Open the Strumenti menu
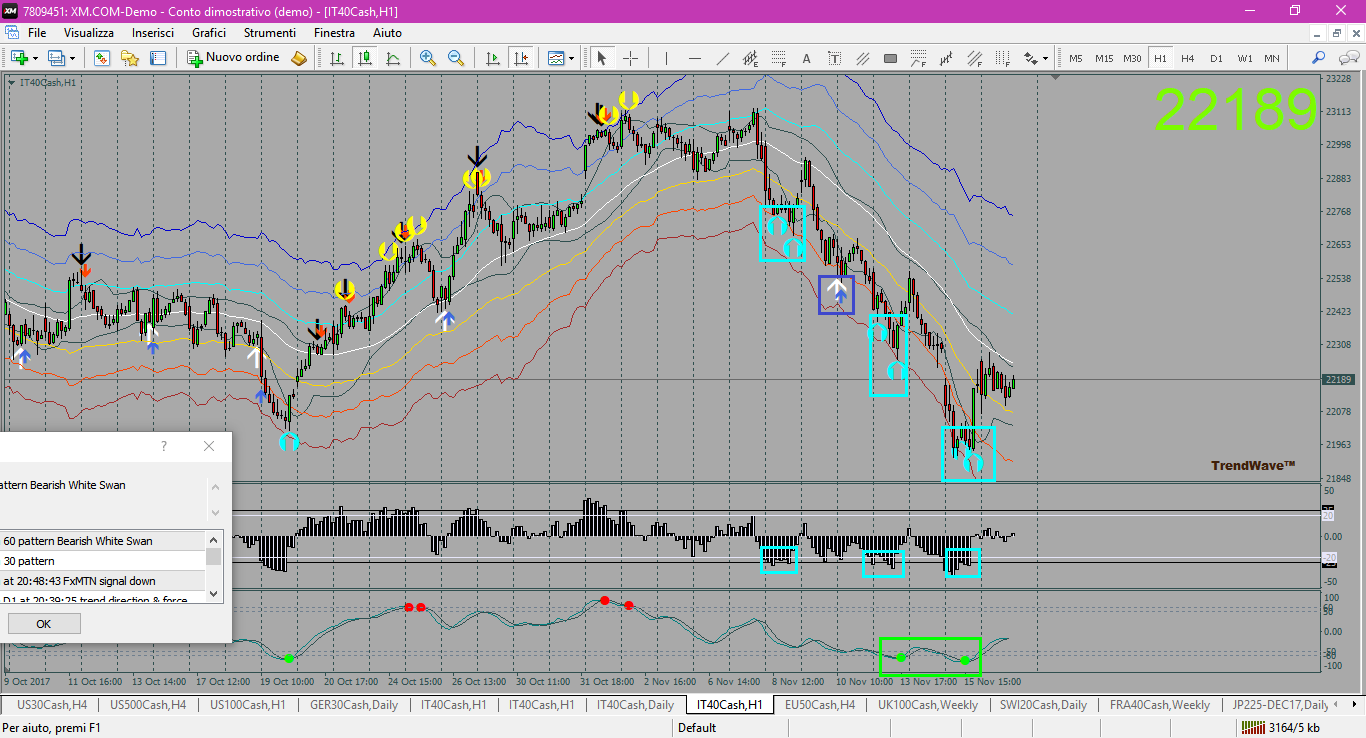Viewport: 1366px width, 738px height. pyautogui.click(x=270, y=33)
